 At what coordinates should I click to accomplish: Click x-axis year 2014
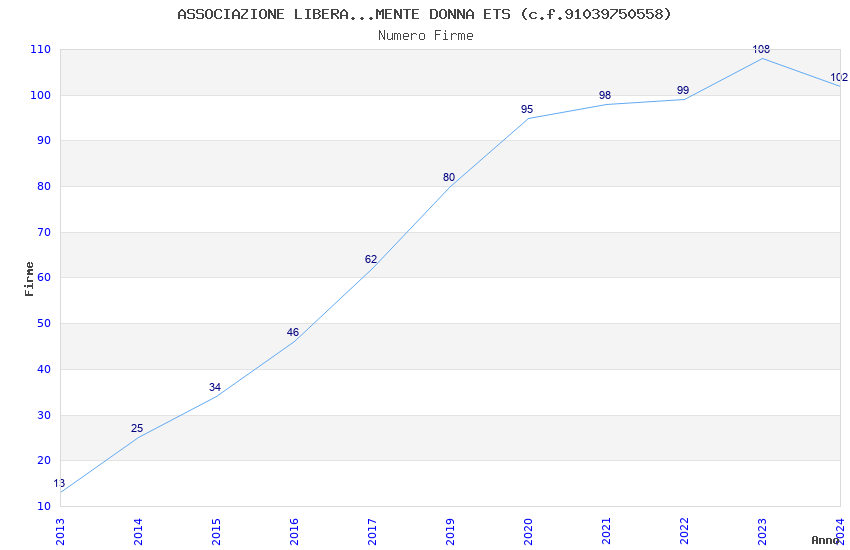(x=138, y=532)
